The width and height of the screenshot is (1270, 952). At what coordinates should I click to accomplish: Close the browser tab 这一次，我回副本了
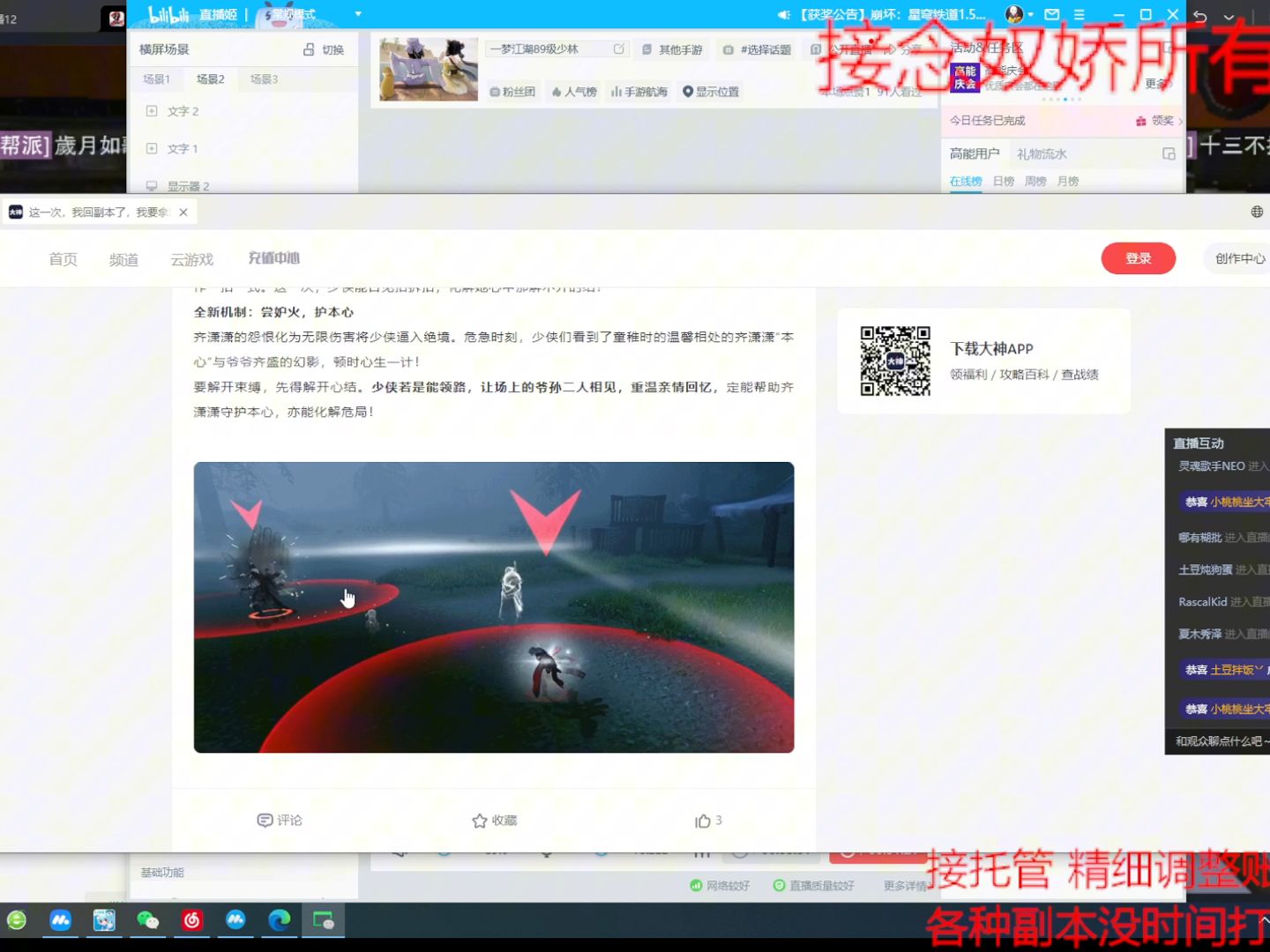[183, 212]
